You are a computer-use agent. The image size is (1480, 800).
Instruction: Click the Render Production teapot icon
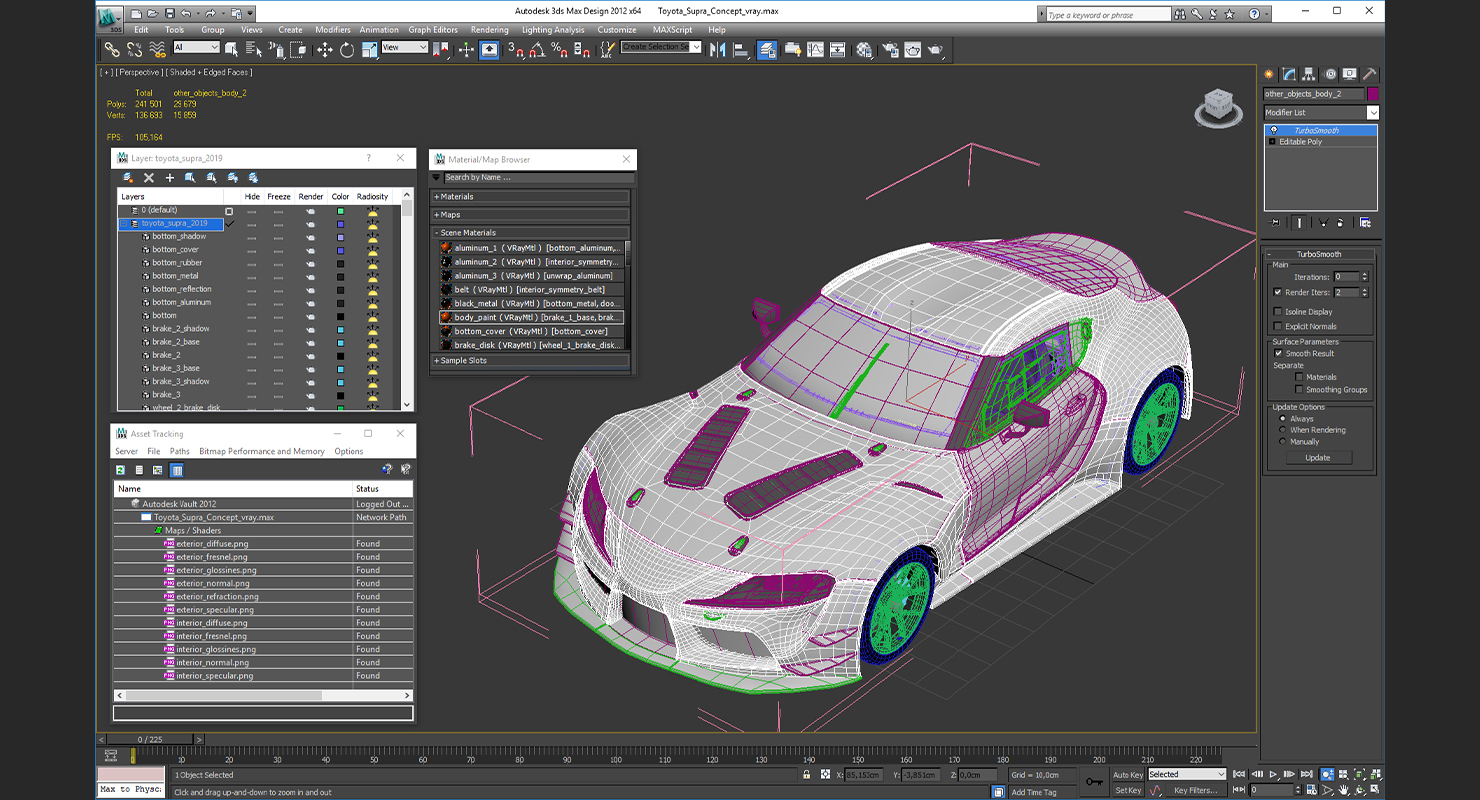[935, 49]
